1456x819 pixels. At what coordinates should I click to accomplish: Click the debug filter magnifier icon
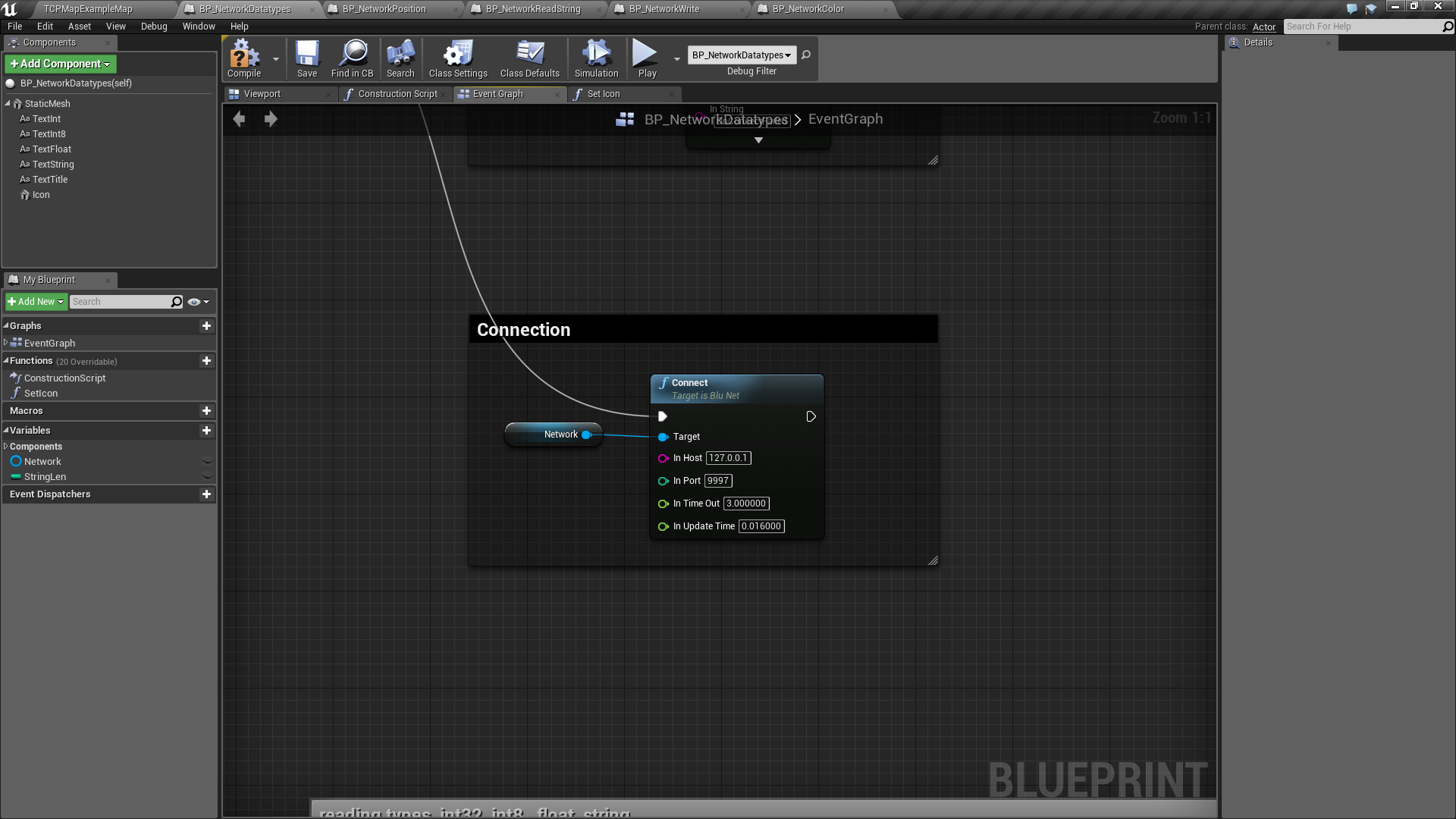806,55
